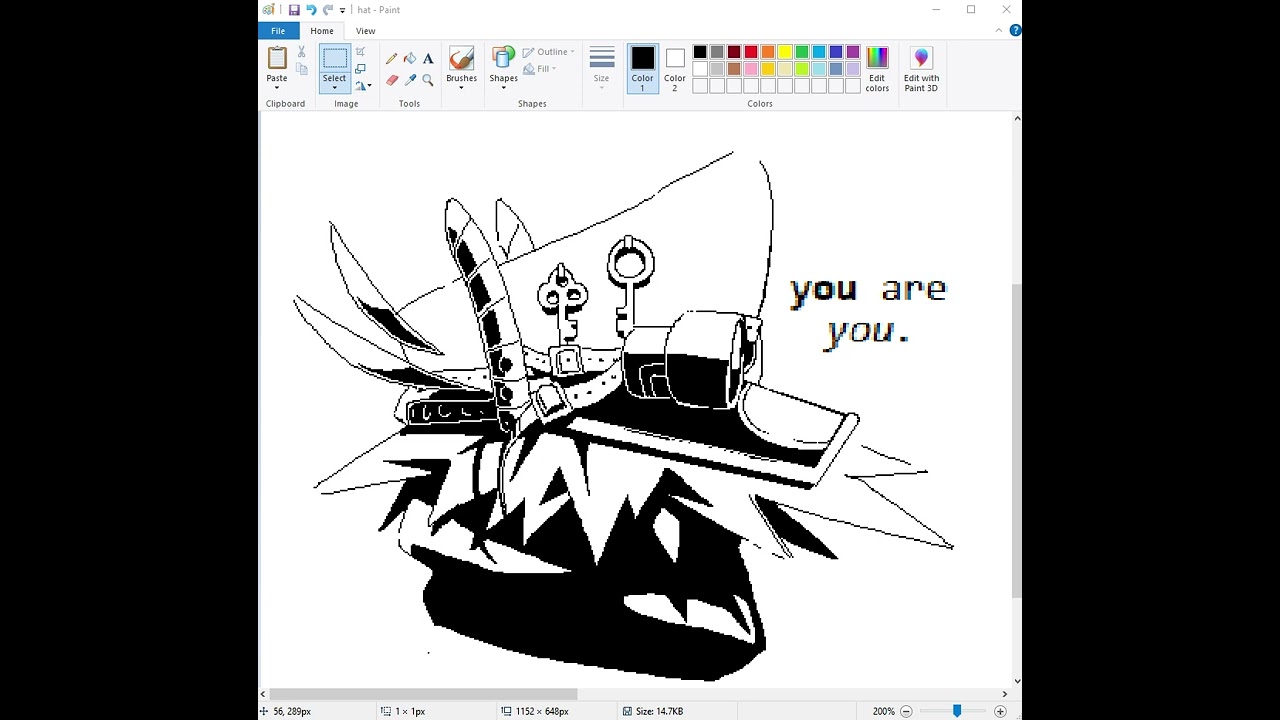
Task: Pick the brown color swatch
Action: tap(734, 69)
